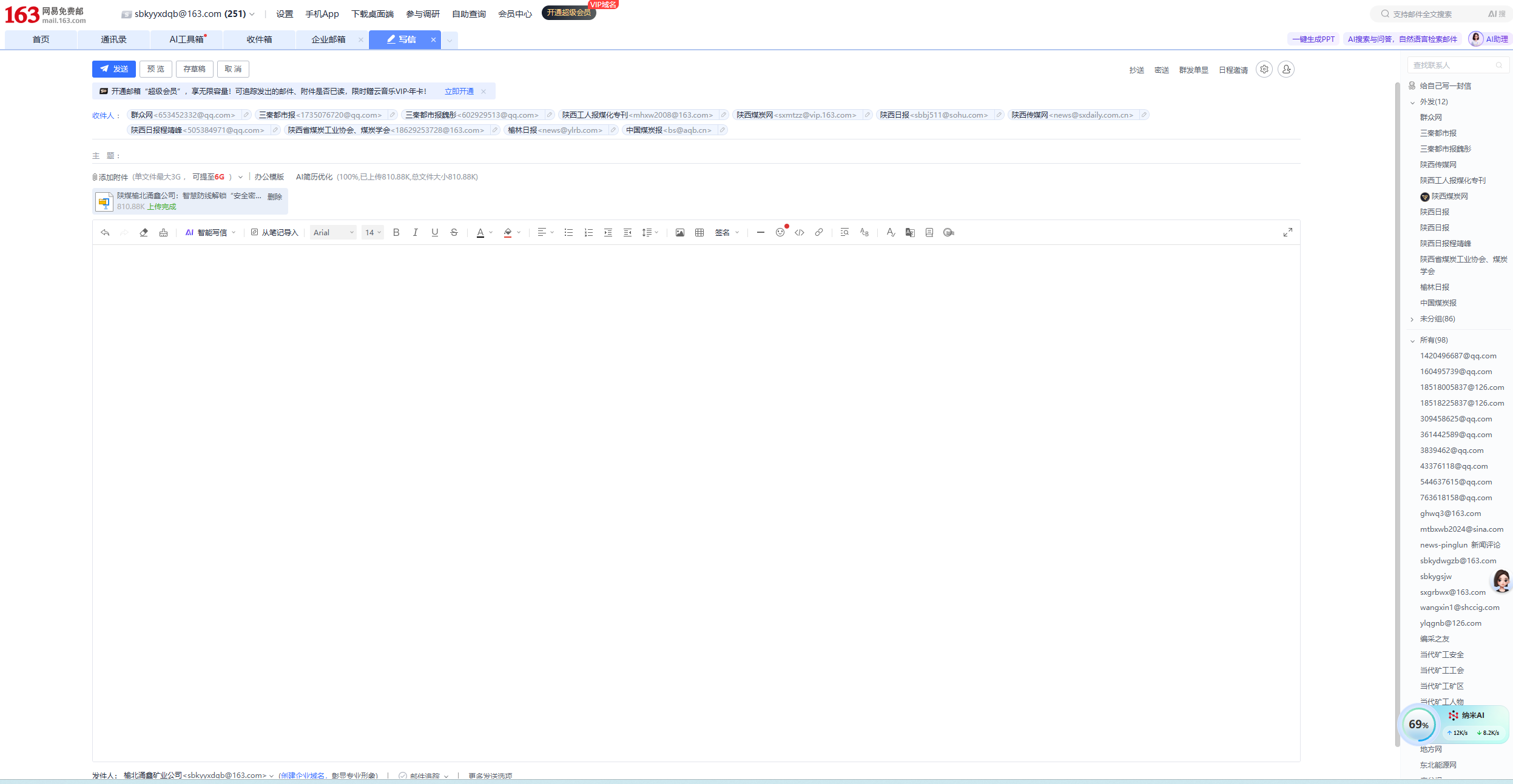The width and height of the screenshot is (1513, 784).
Task: Insert a table via toolbar icon
Action: (x=699, y=233)
